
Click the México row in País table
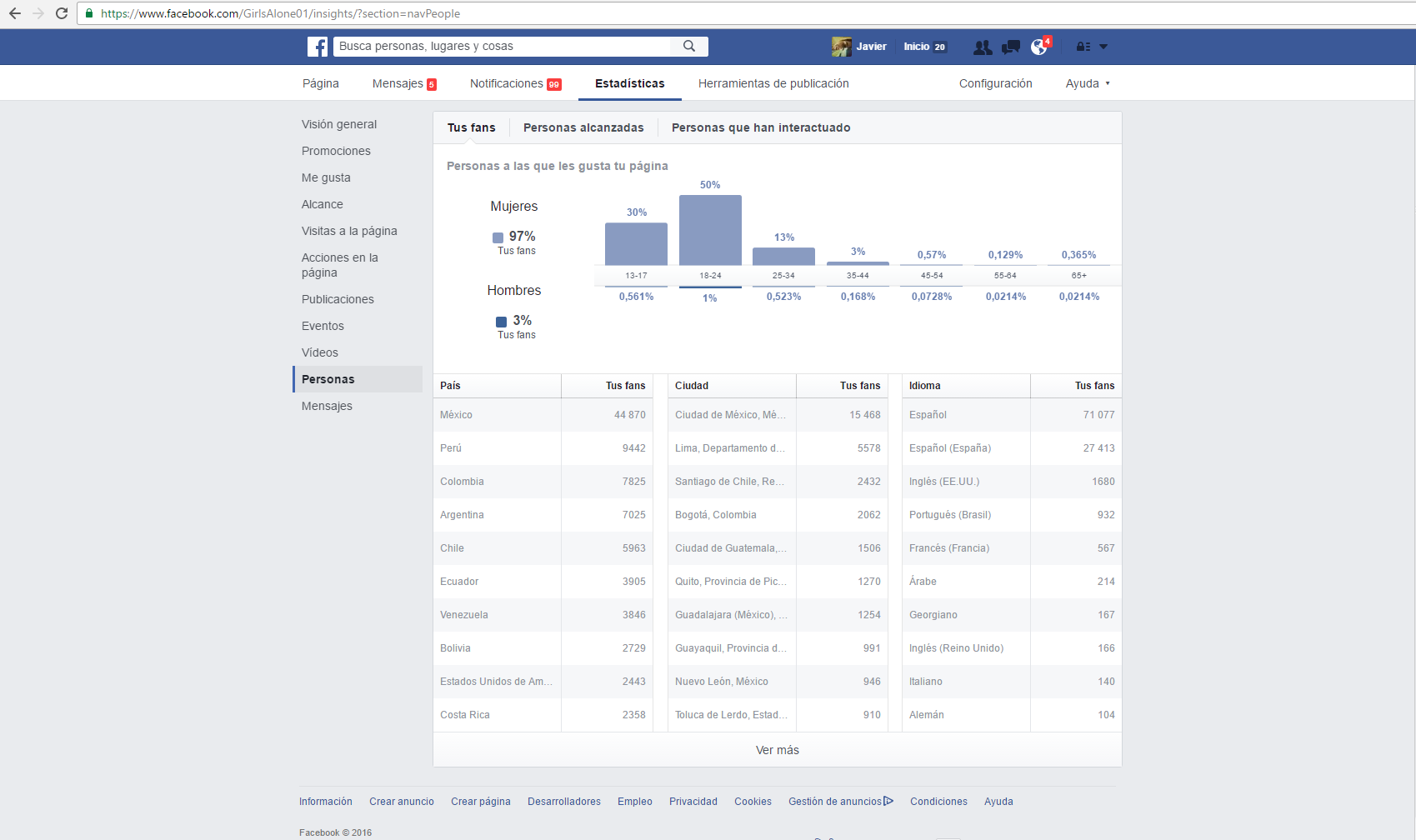point(543,415)
